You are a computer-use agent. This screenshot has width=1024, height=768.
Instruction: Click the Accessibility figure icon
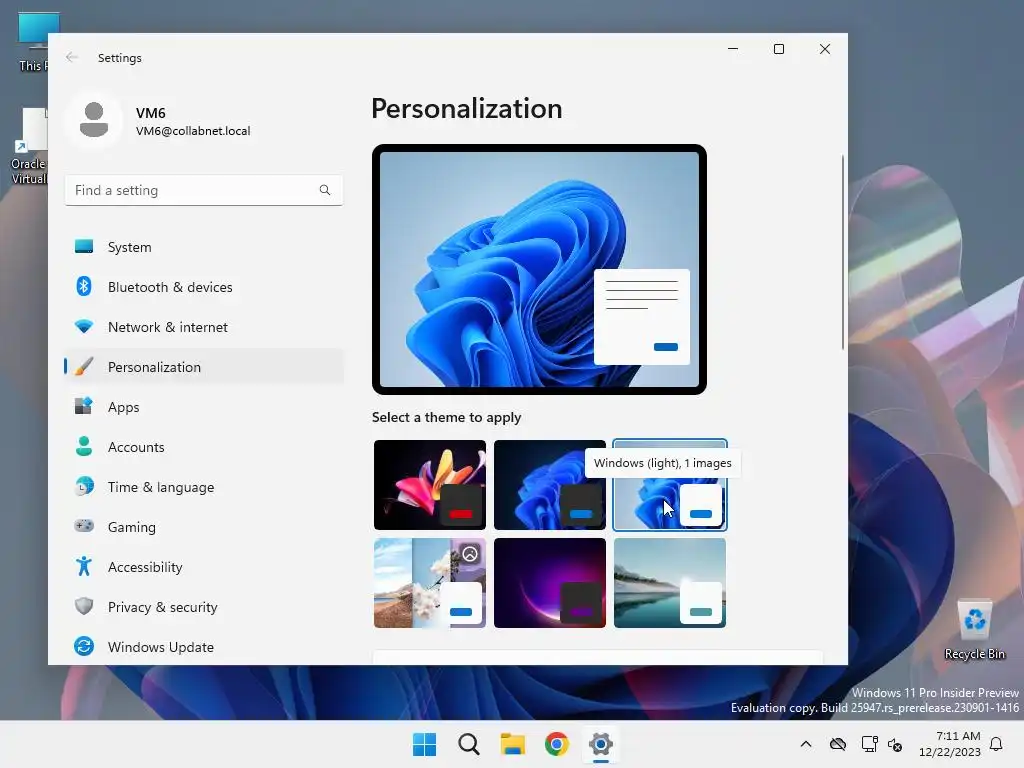pos(84,566)
